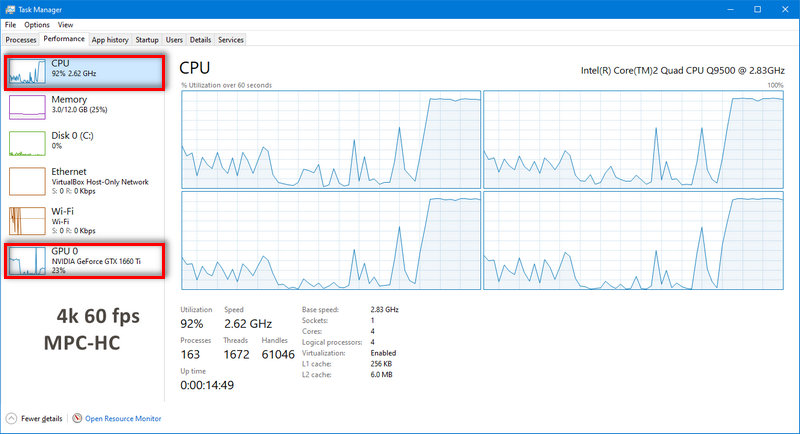This screenshot has height=434, width=800.
Task: Go to the Users tab
Action: pos(174,40)
